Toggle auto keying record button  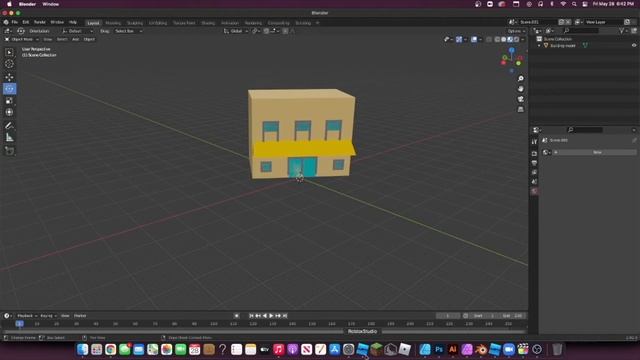[236, 316]
